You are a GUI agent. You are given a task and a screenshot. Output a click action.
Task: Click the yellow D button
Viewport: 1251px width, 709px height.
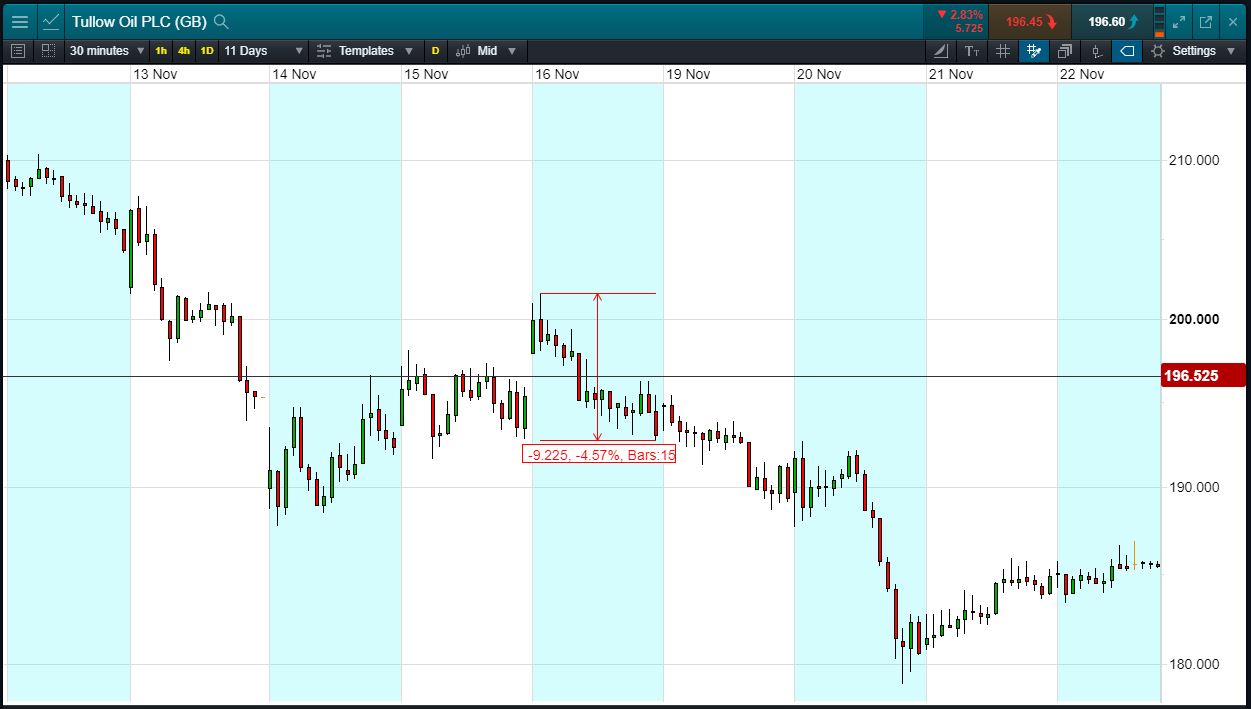click(x=435, y=50)
